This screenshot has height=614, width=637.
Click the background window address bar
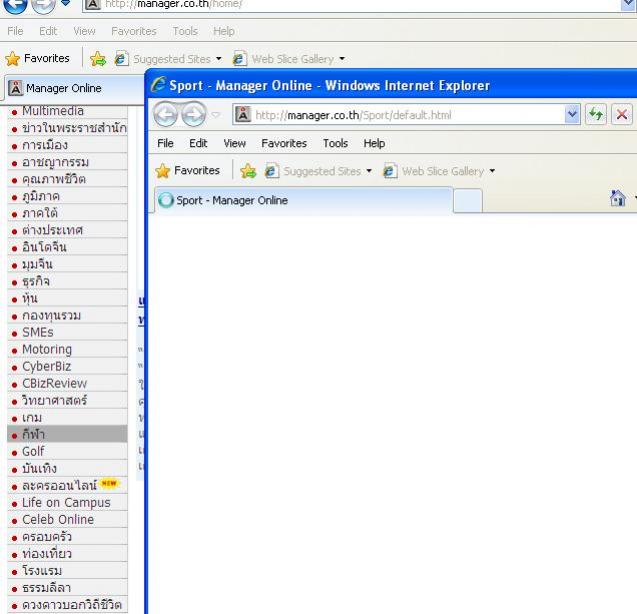click(x=351, y=5)
